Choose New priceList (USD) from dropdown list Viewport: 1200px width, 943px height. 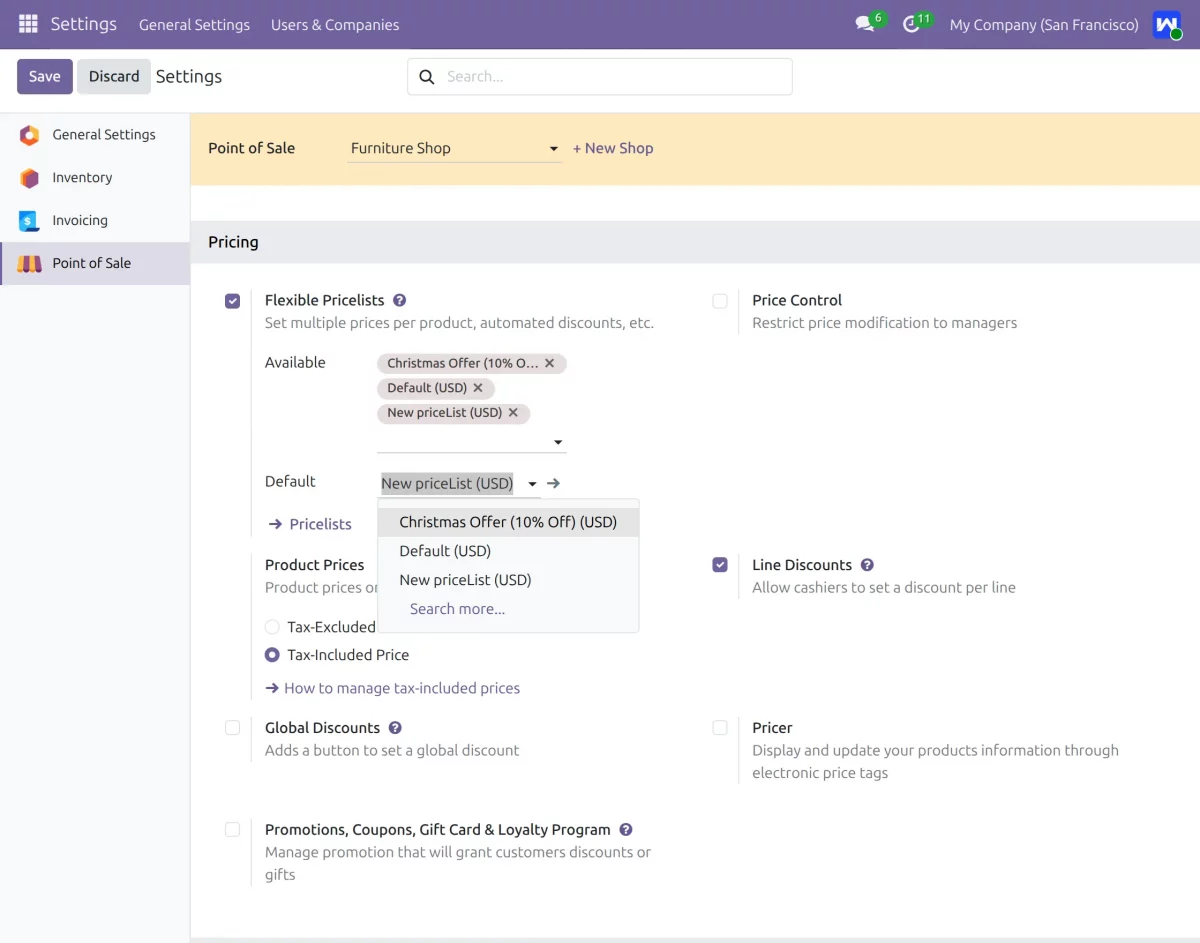point(508,580)
